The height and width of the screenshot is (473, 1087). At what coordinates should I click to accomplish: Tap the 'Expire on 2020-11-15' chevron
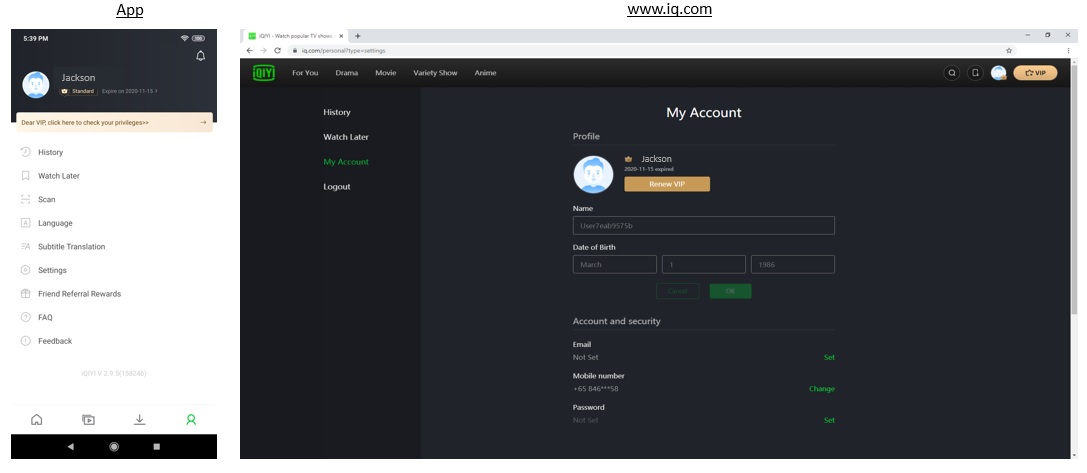(157, 91)
